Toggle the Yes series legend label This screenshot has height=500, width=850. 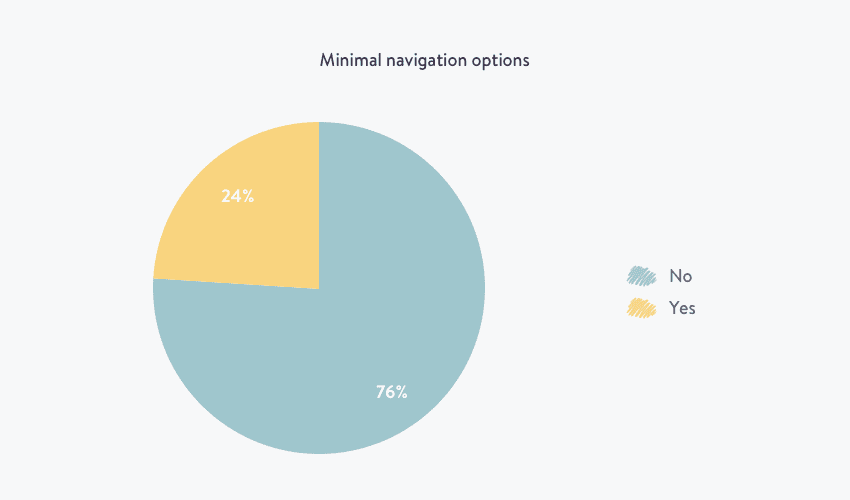(x=682, y=308)
